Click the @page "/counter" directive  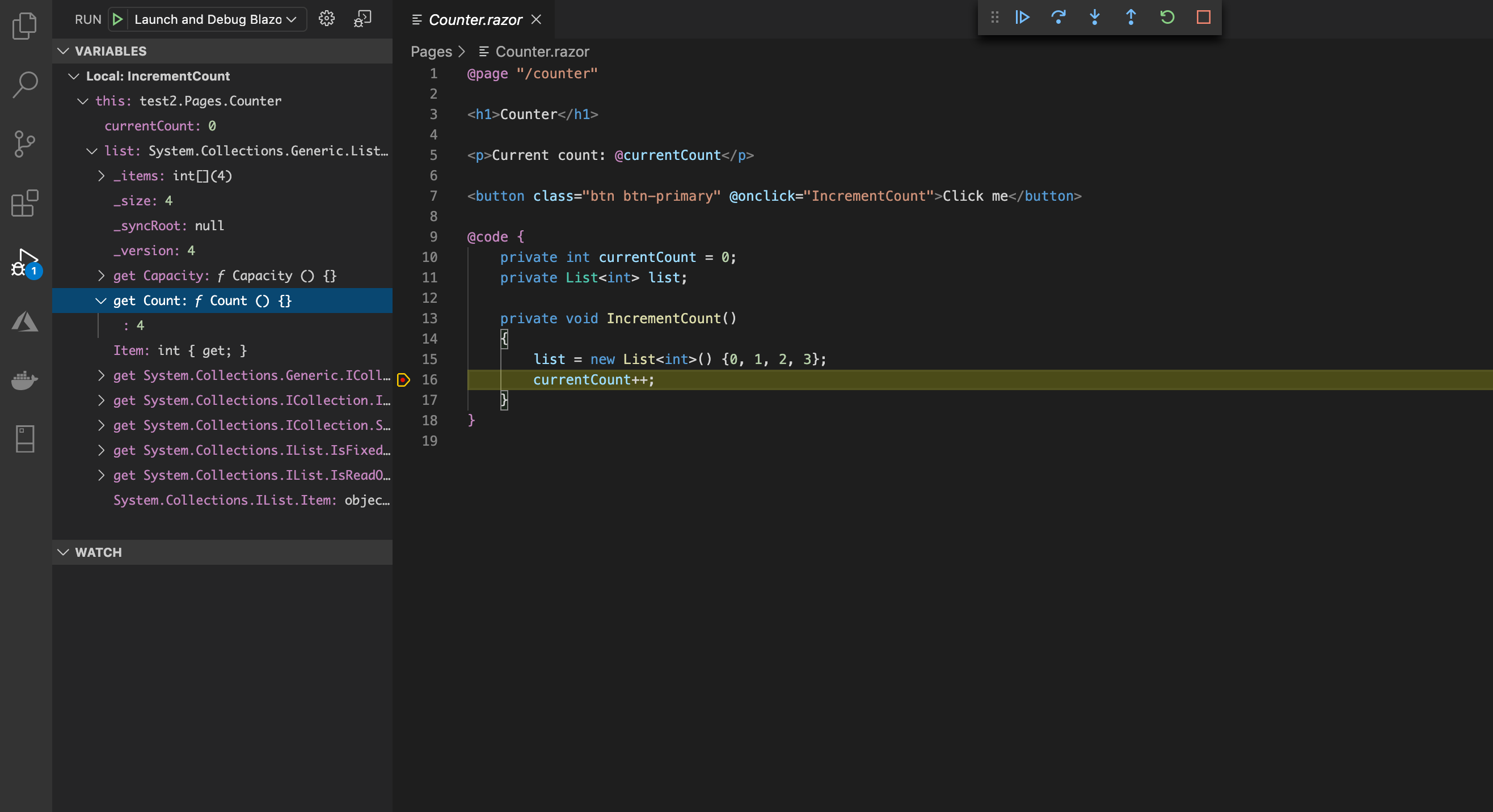[532, 74]
